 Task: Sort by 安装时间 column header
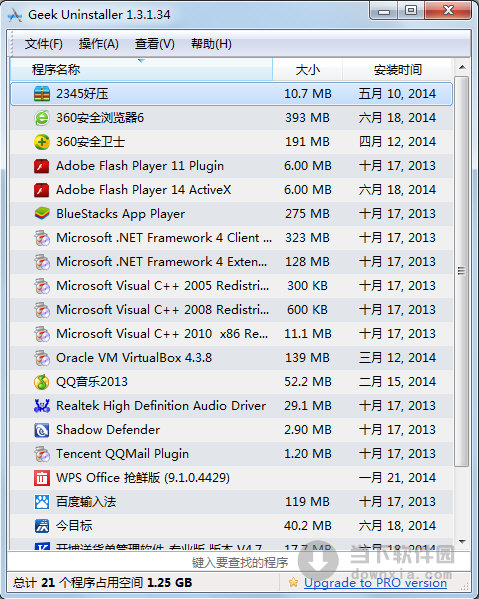[x=397, y=70]
